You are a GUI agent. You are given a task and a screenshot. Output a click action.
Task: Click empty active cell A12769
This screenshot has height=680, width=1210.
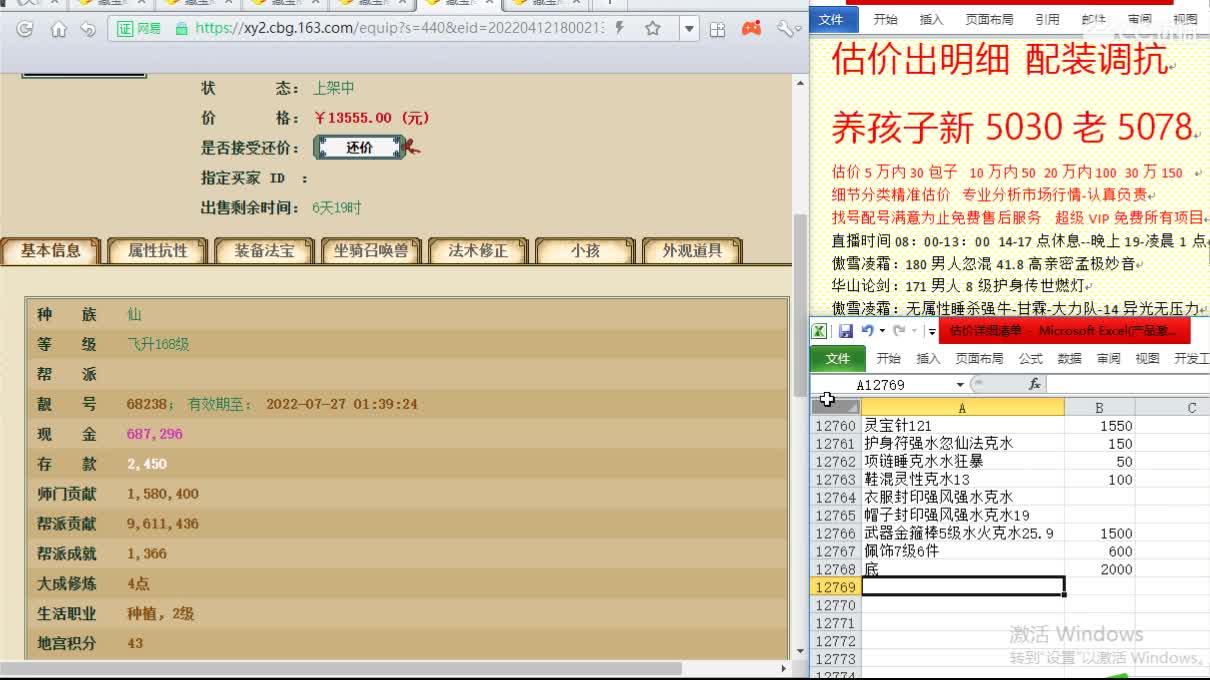tap(962, 587)
